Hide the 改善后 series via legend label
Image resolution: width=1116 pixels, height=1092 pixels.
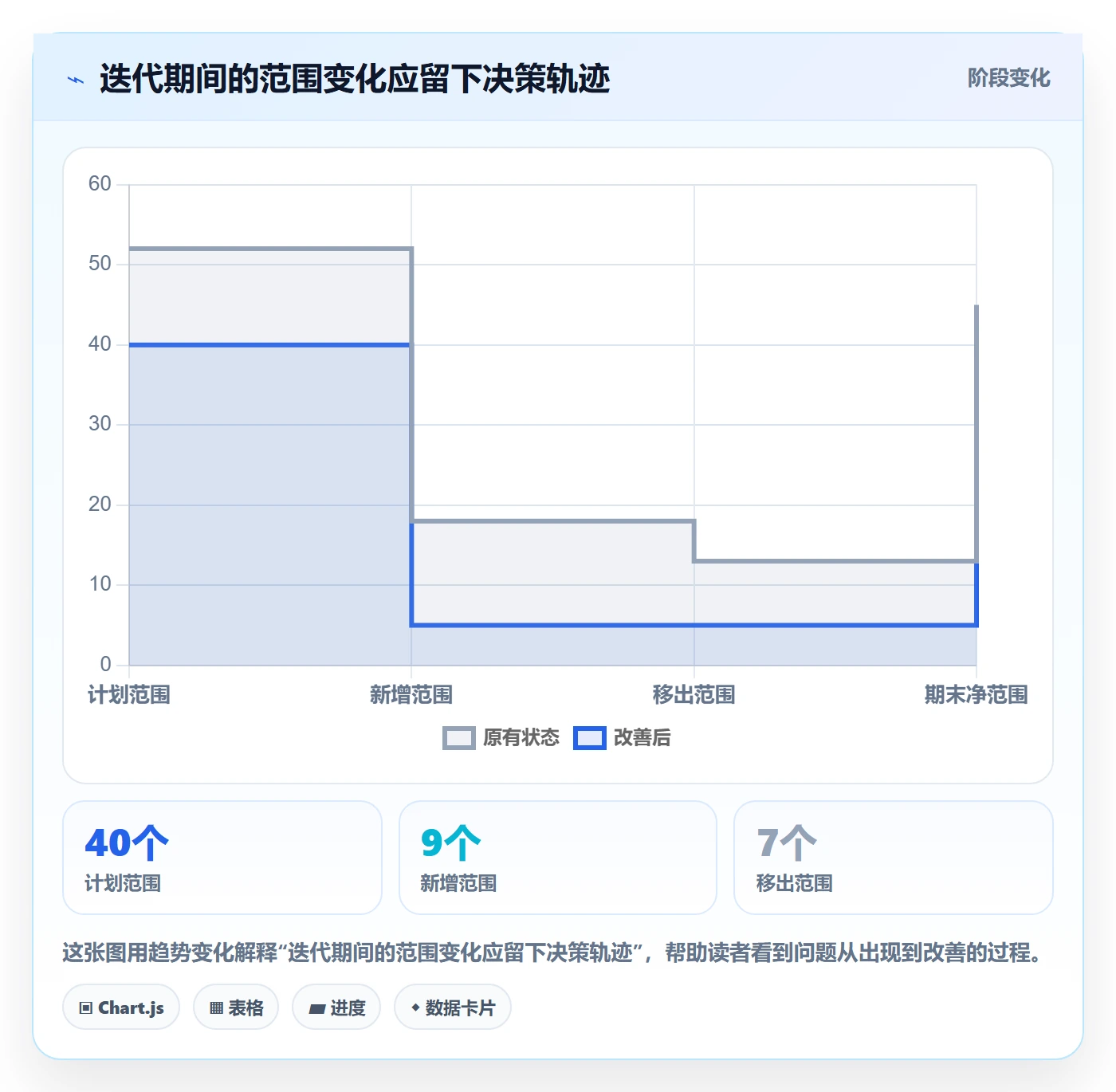point(642,738)
